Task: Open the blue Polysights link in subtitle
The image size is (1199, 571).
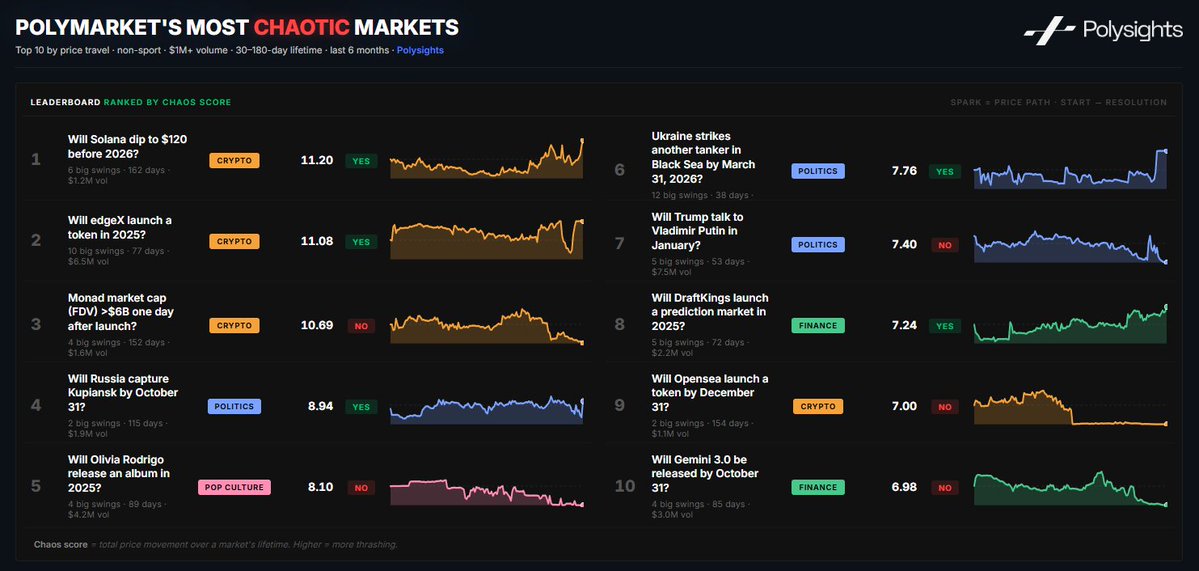Action: 420,50
